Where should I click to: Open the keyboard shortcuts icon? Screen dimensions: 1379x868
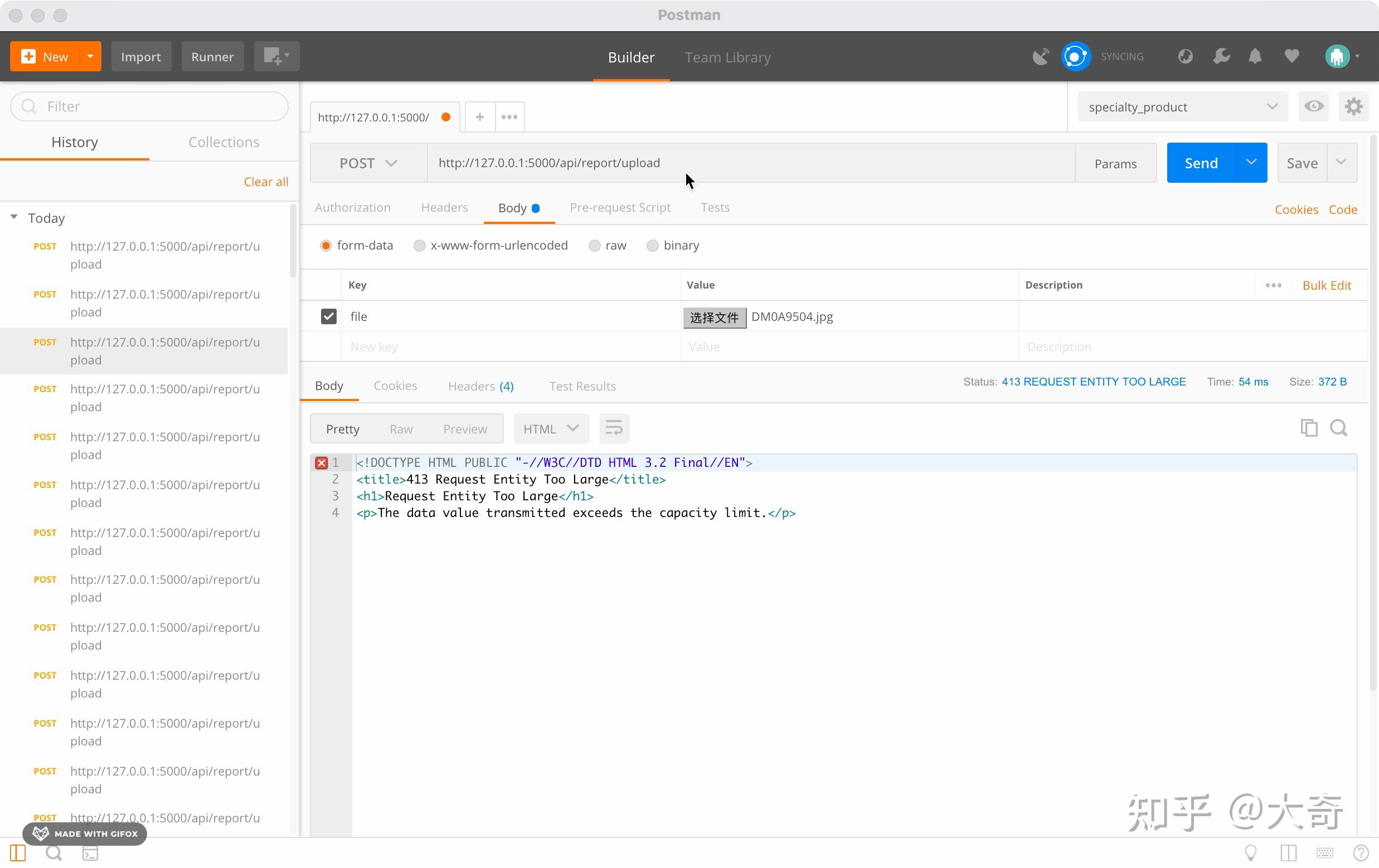click(x=1324, y=853)
